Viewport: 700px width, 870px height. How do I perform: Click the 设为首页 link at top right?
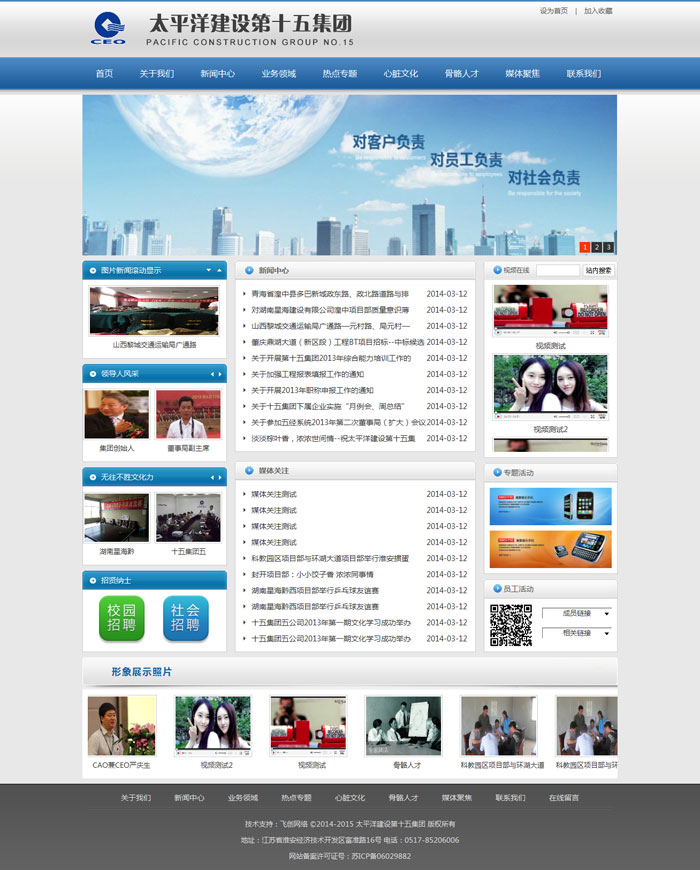point(554,11)
